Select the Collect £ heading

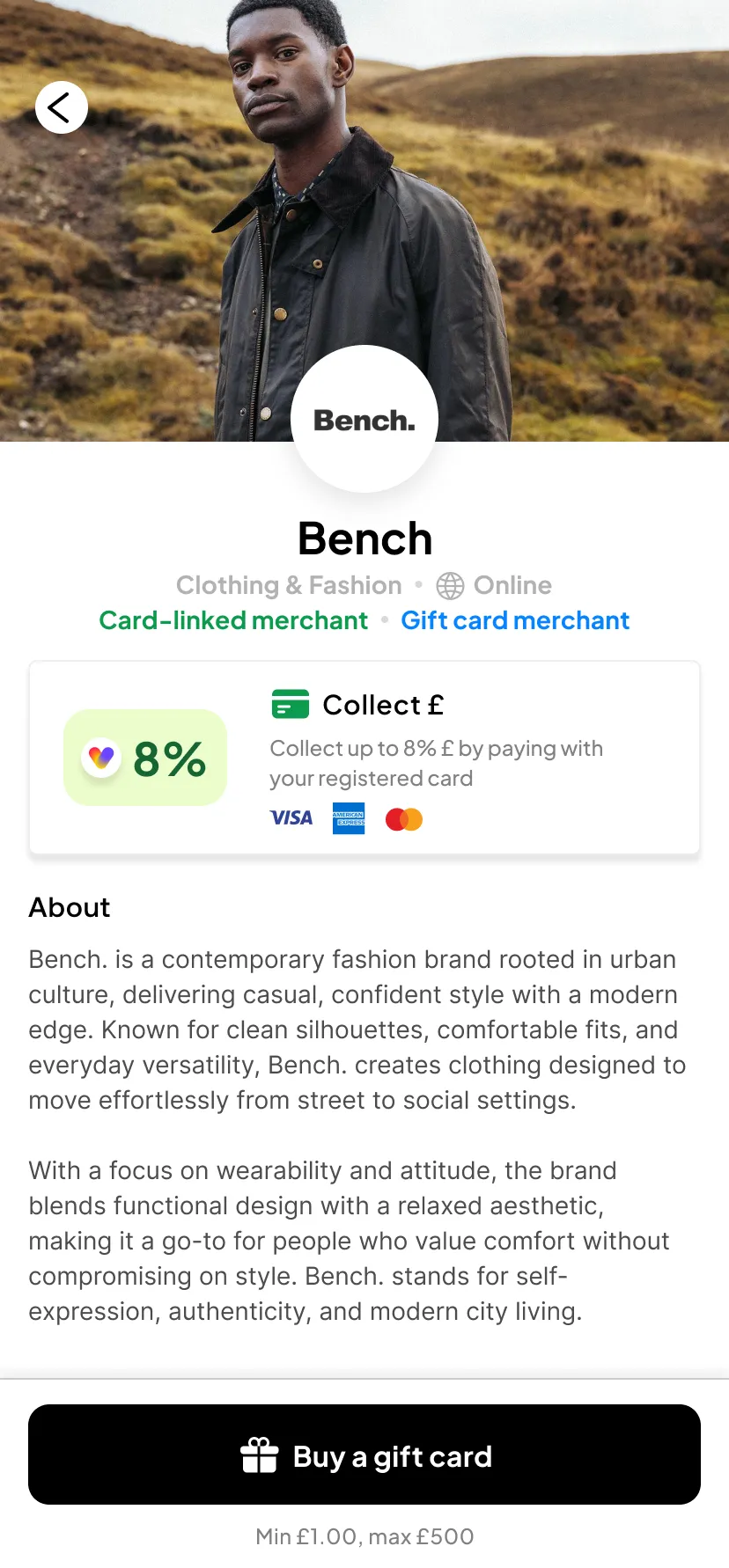pos(383,705)
